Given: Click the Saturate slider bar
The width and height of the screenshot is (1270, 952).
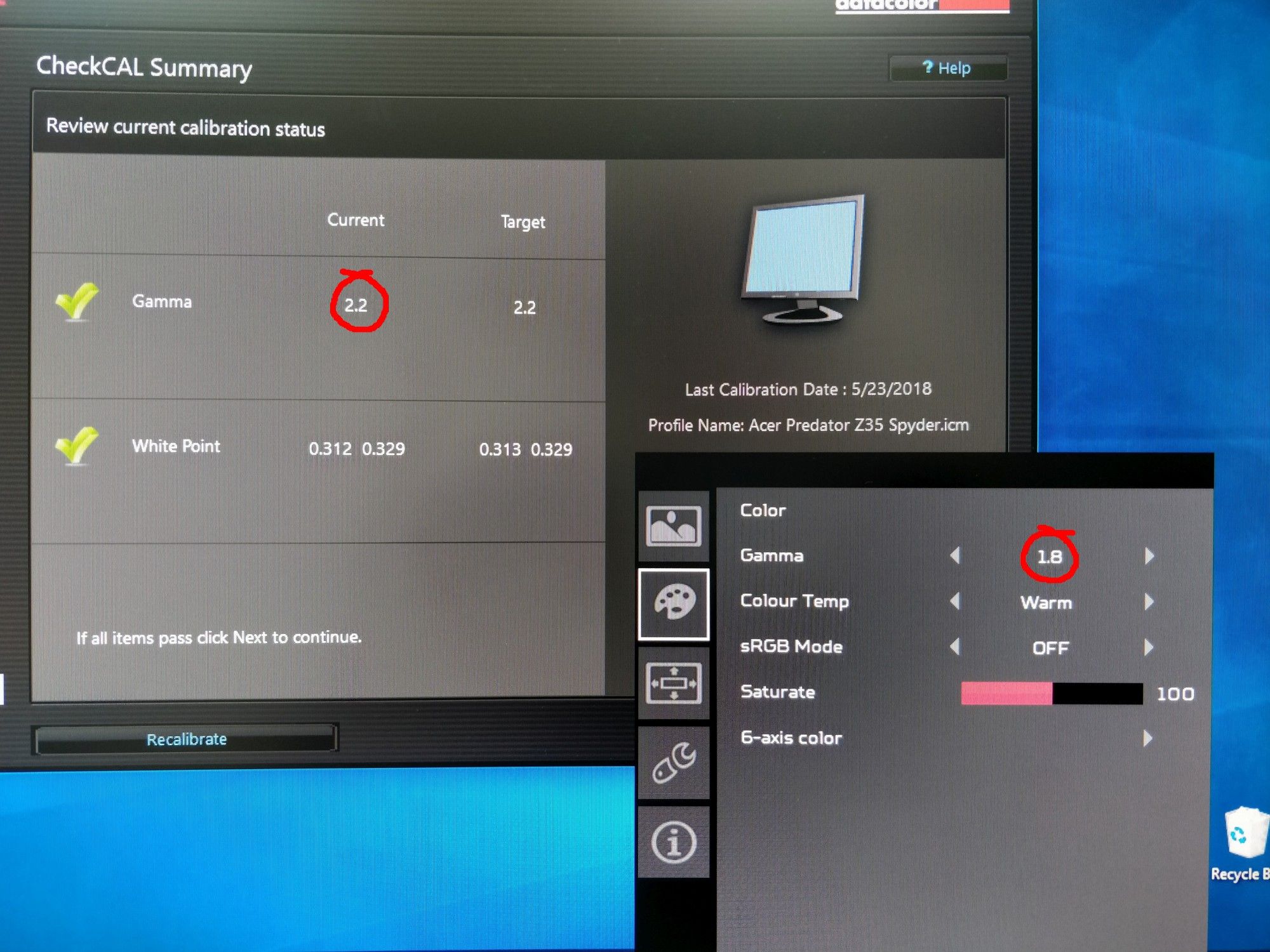Looking at the screenshot, I should tap(1052, 693).
